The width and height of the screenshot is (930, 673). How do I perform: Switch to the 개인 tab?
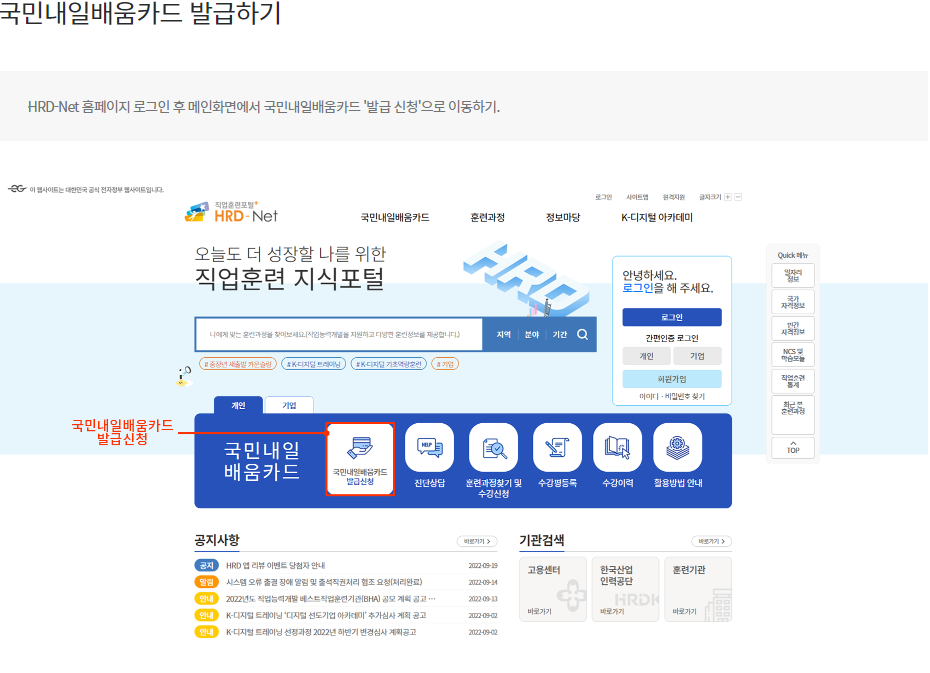(x=238, y=405)
